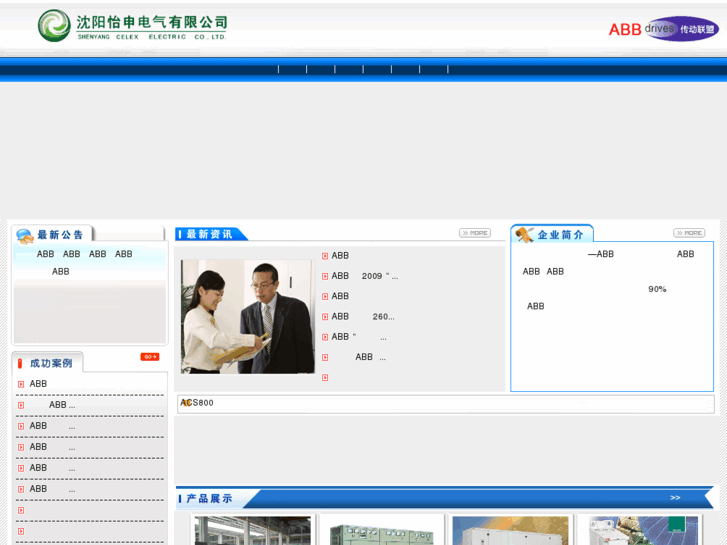Click red arrow icon of 'ABB 260...' news
727x545 pixels.
tap(325, 317)
